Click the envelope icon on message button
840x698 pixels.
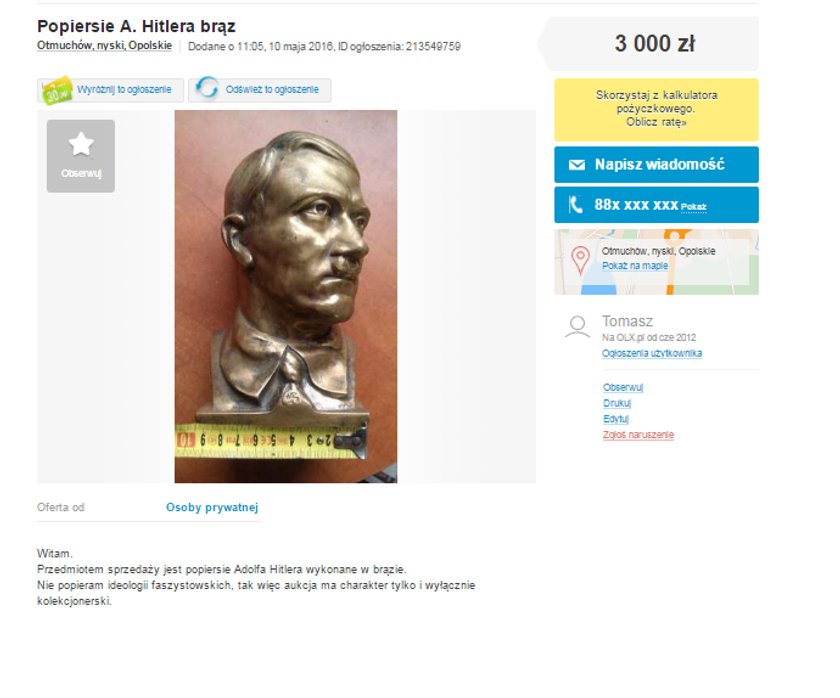[x=576, y=164]
